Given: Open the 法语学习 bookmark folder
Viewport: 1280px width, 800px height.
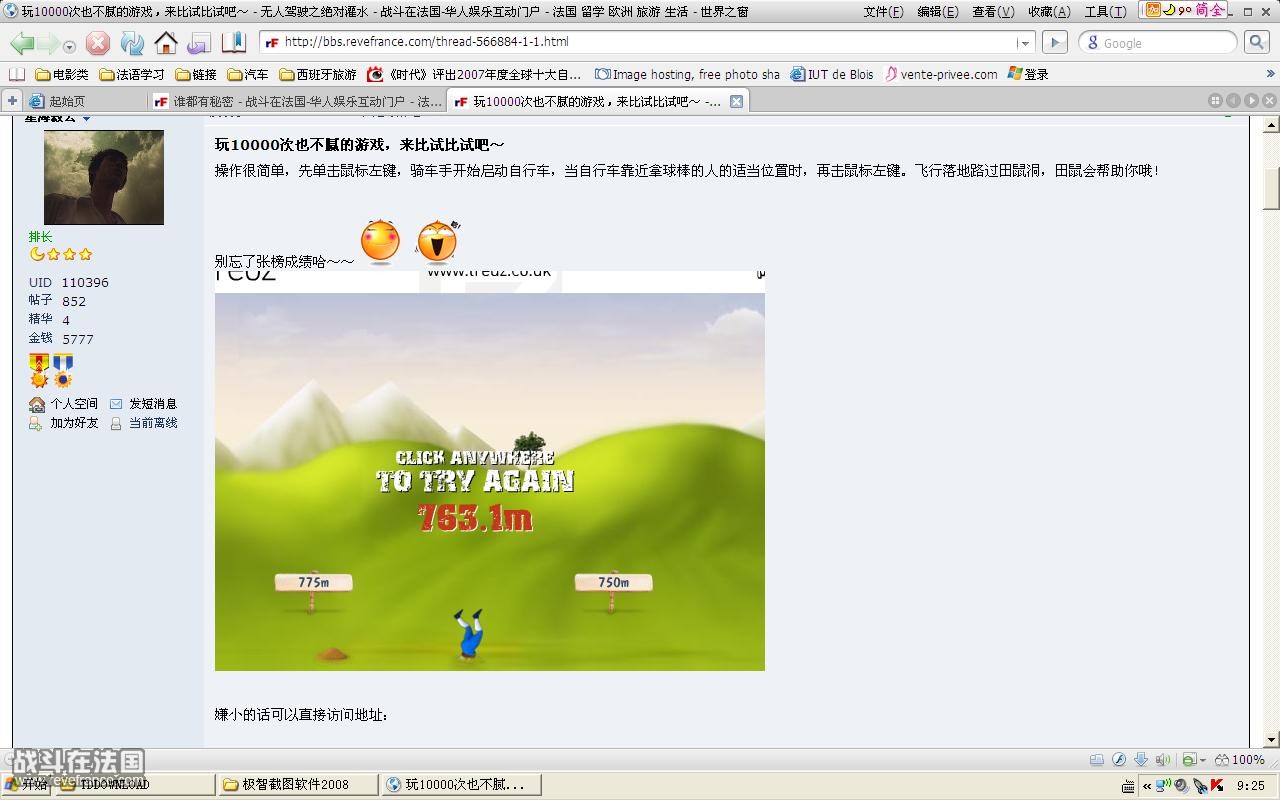Looking at the screenshot, I should [132, 74].
